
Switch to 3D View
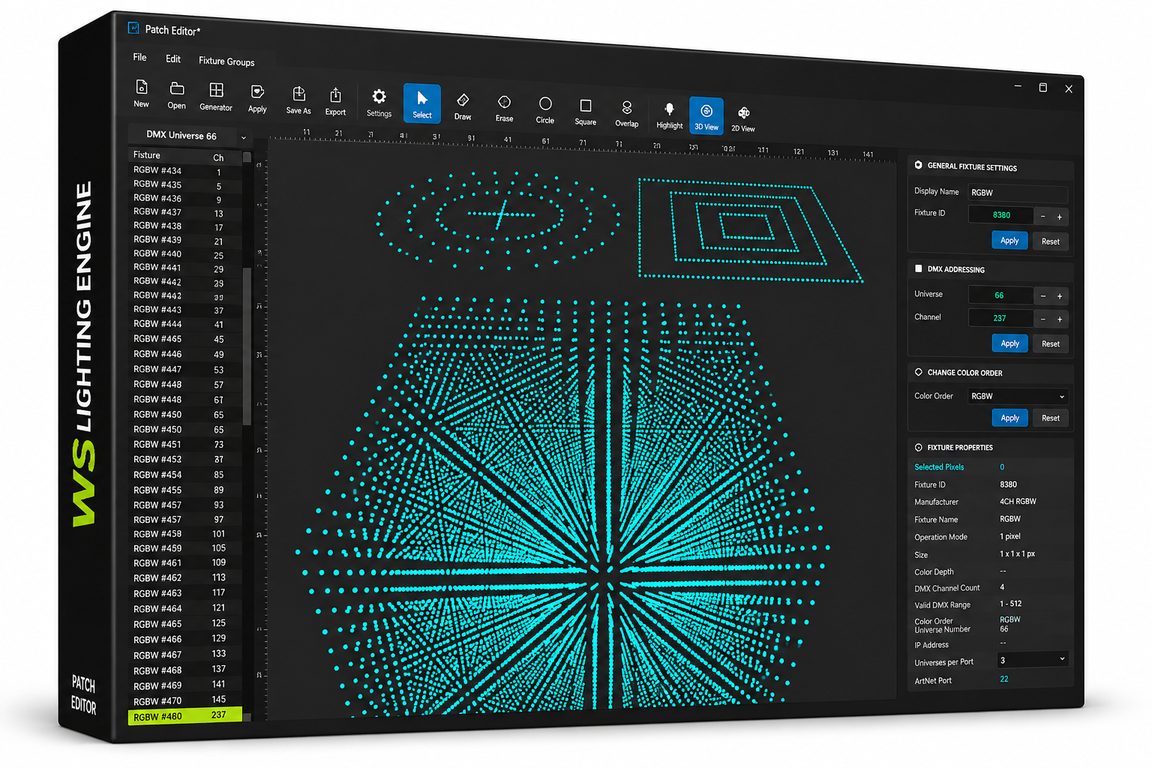[x=706, y=115]
